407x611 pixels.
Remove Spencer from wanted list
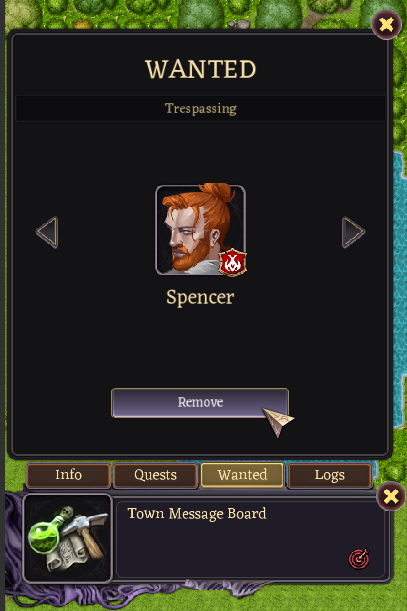pyautogui.click(x=200, y=403)
